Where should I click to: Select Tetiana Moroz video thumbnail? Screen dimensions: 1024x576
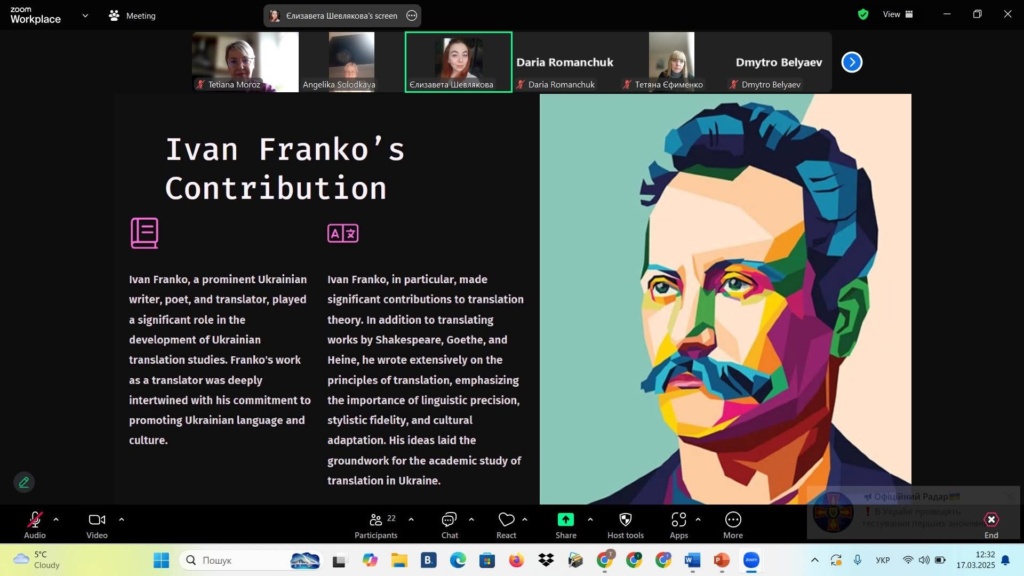click(246, 62)
